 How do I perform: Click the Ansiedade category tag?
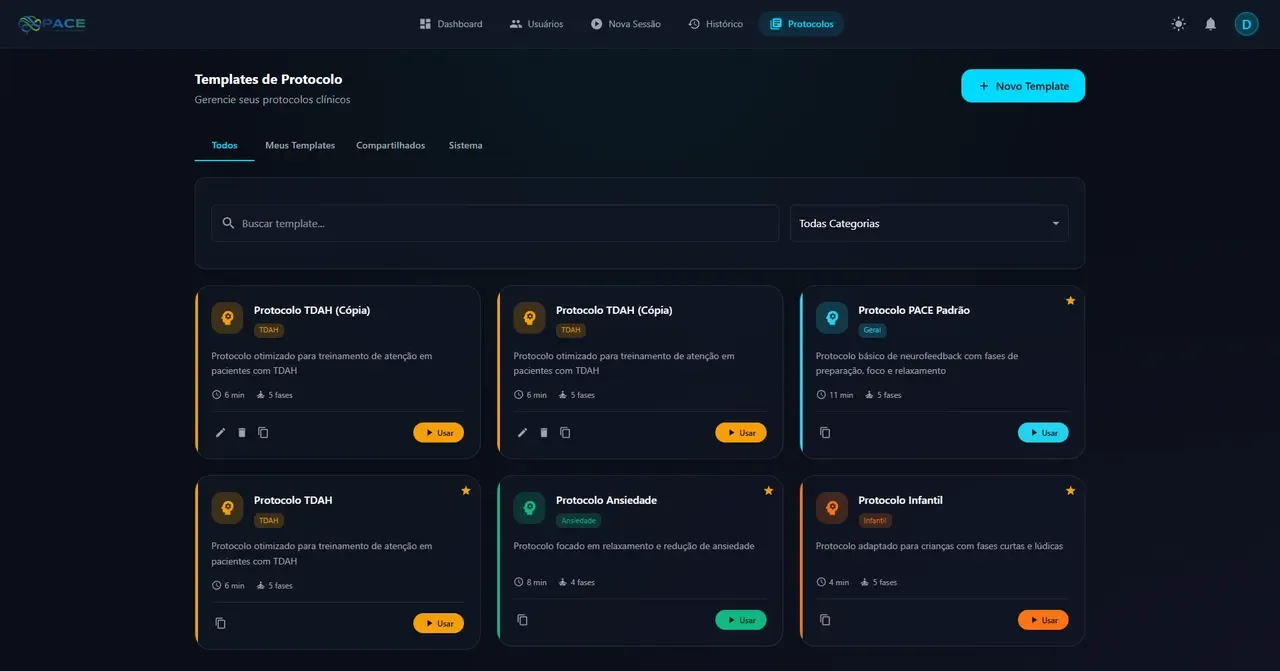click(578, 520)
